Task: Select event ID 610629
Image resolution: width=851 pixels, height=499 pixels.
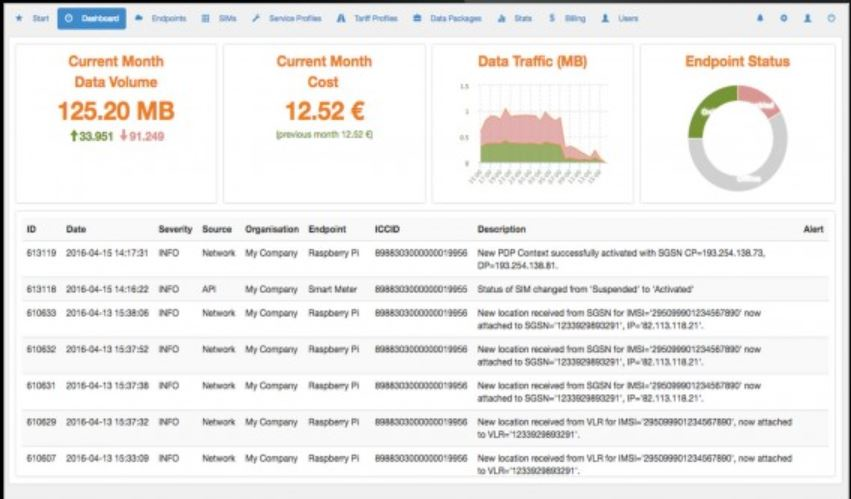Action: pos(41,422)
